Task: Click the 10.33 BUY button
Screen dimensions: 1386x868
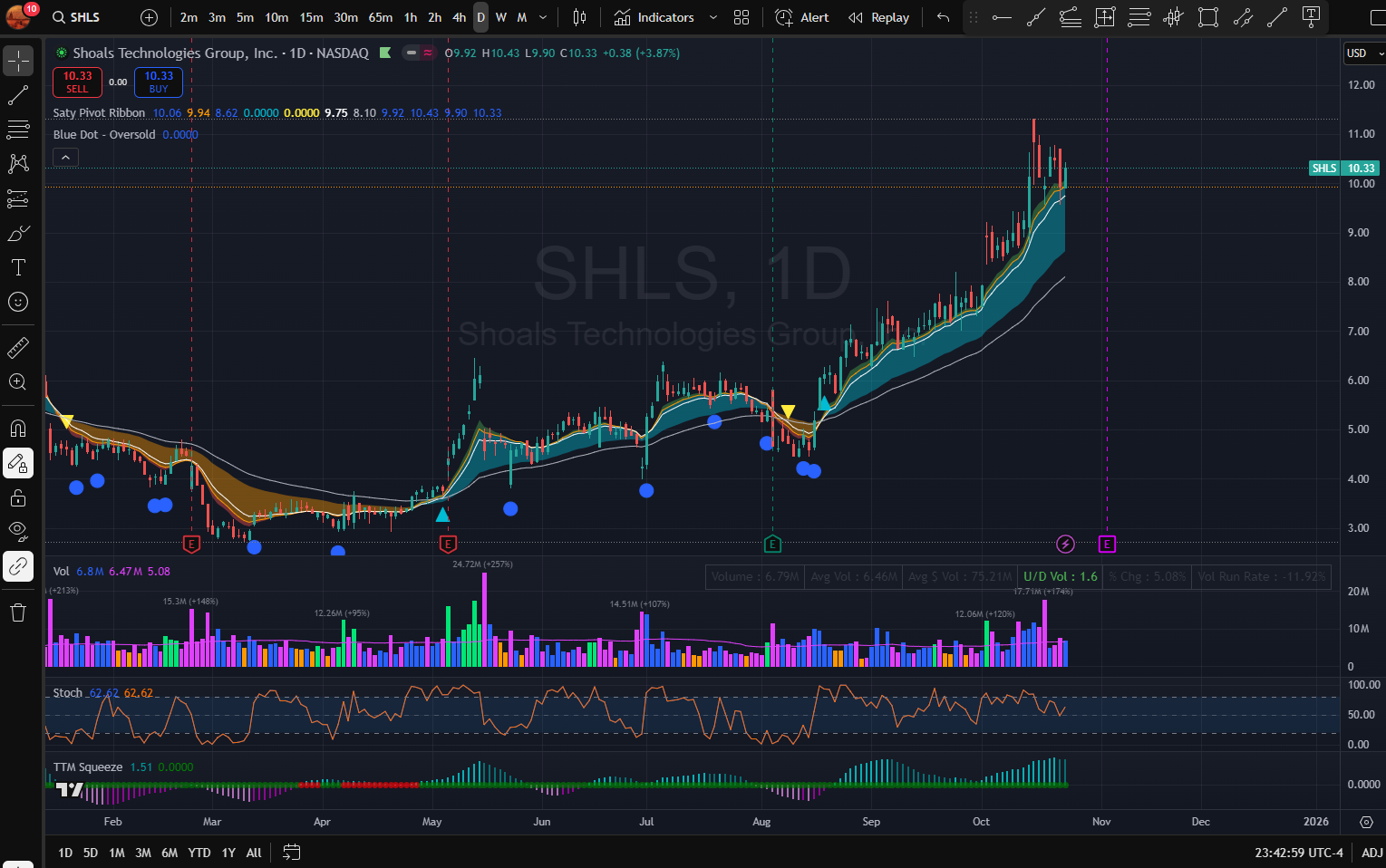Action: point(159,82)
